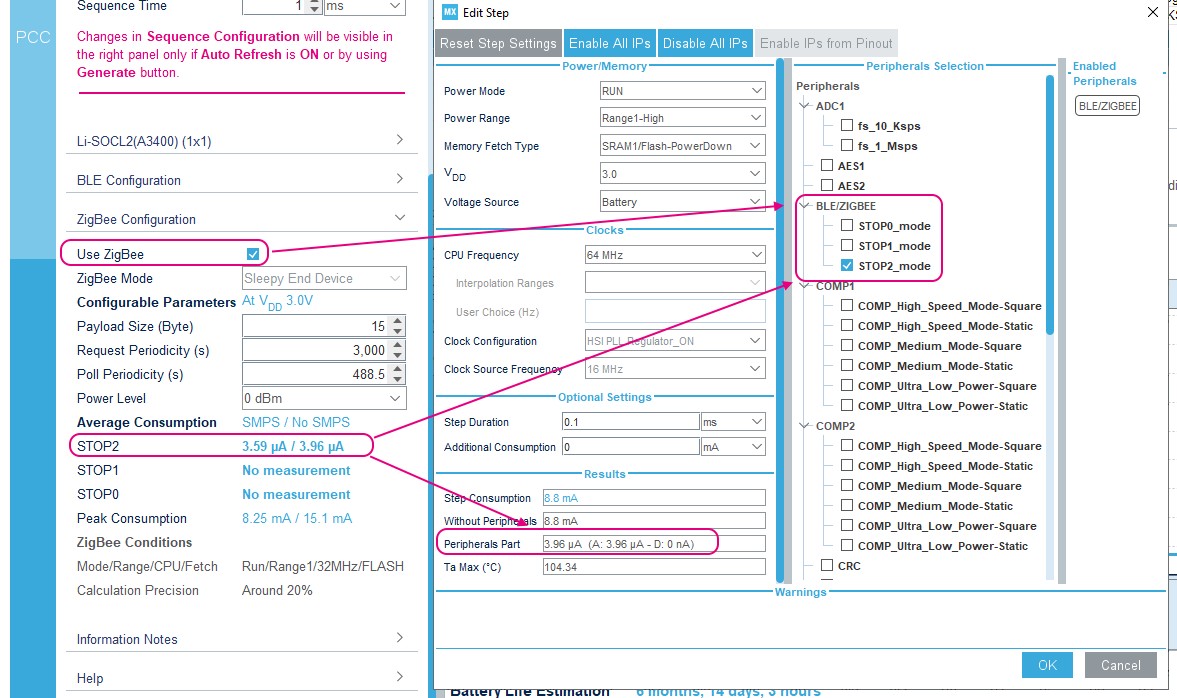Viewport: 1177px width, 698px height.
Task: Open the Power Mode dropdown
Action: 682,91
